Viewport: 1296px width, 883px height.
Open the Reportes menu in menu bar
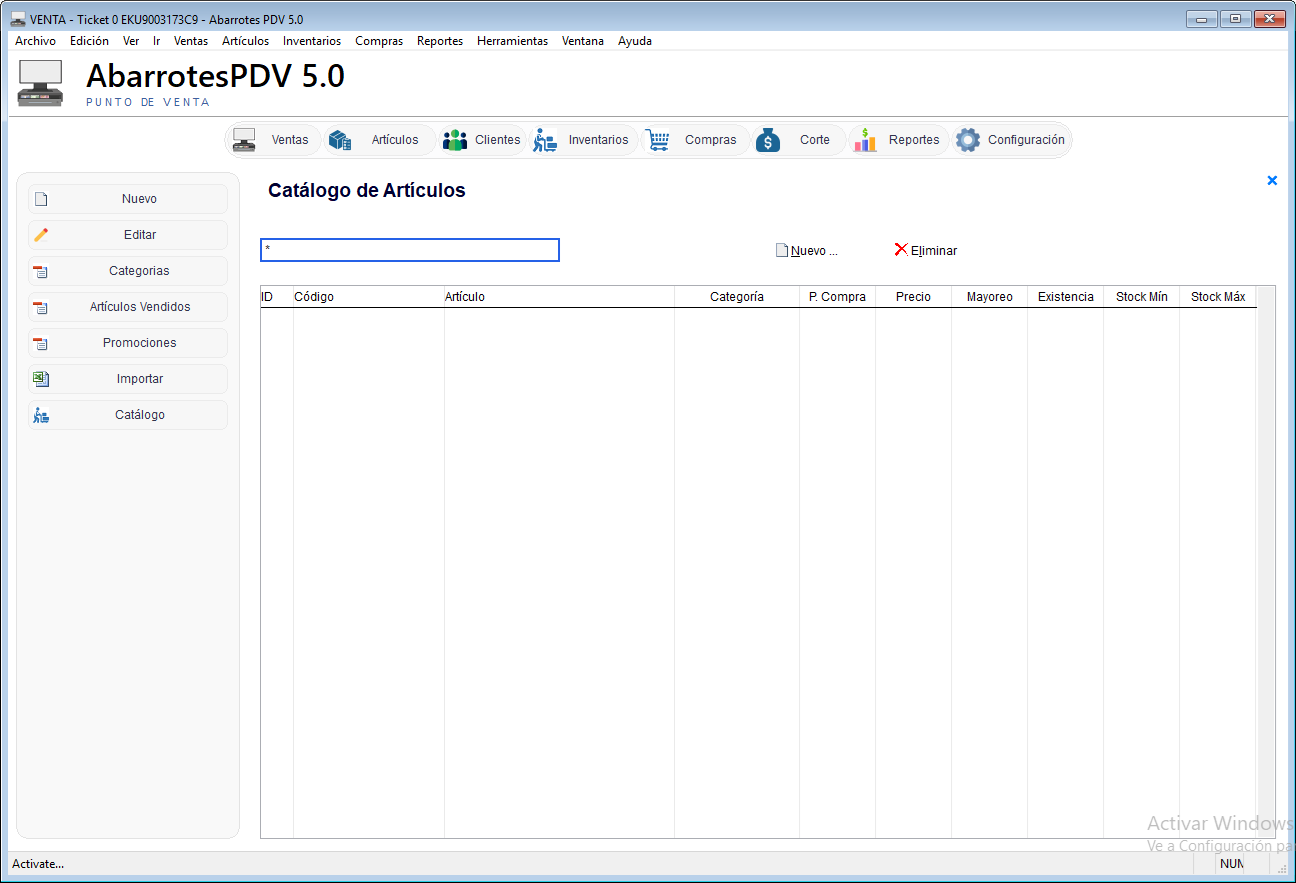[x=440, y=41]
